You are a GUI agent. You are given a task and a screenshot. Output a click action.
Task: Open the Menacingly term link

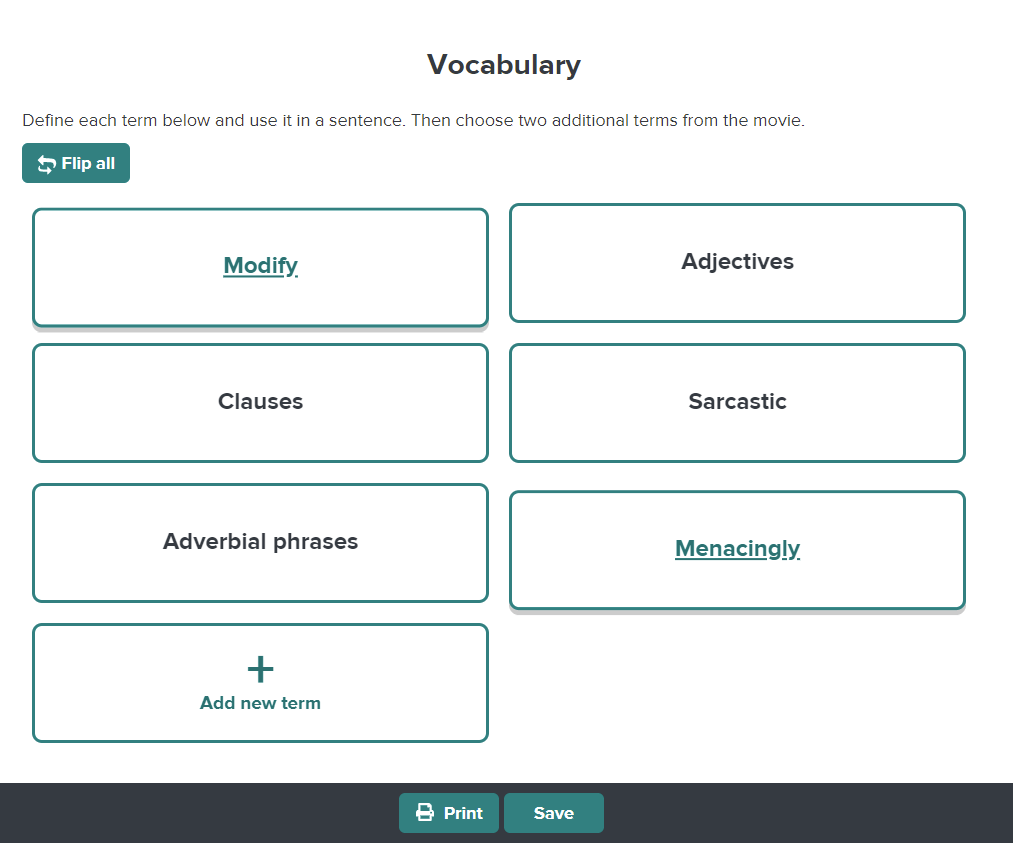pos(737,548)
